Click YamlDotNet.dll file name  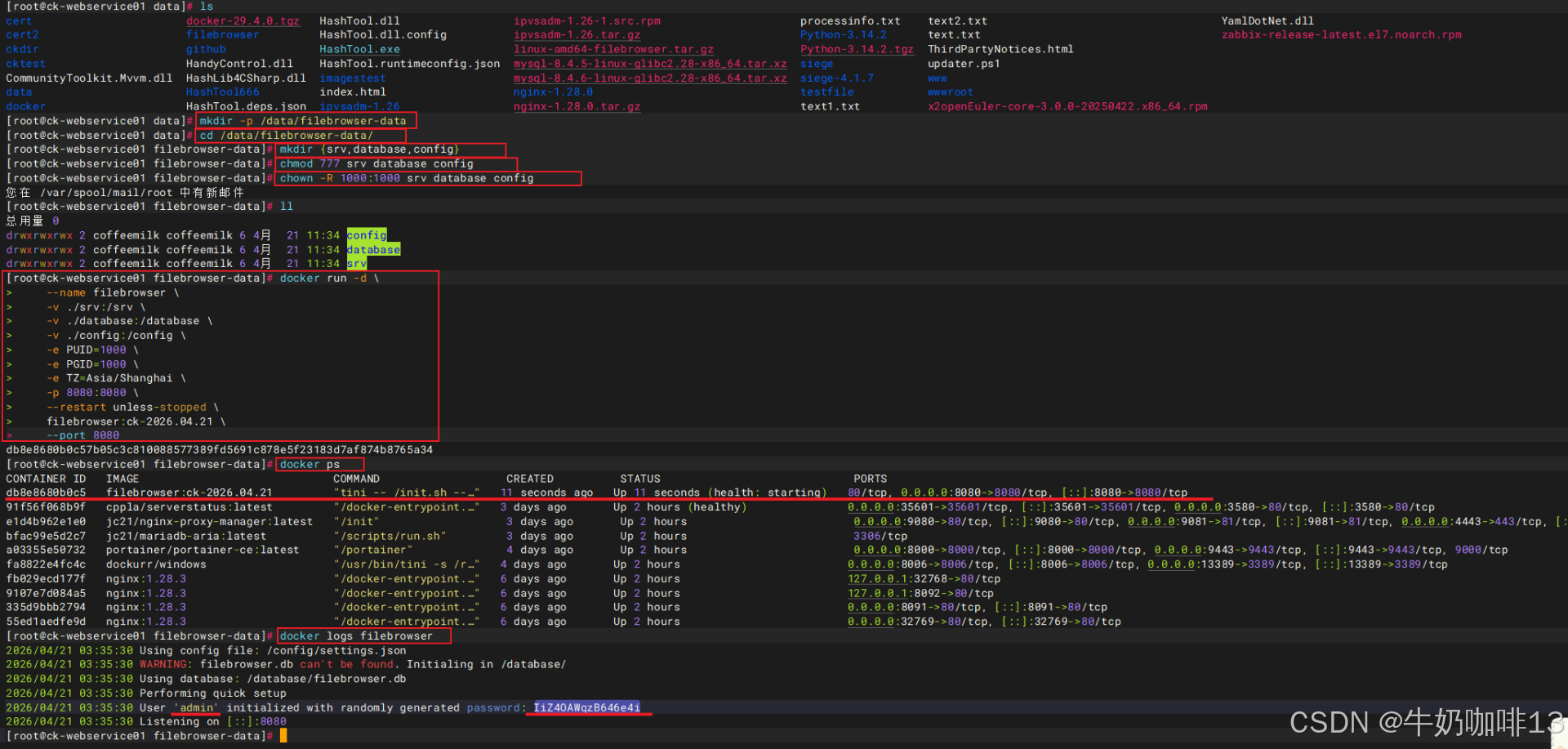point(1267,20)
